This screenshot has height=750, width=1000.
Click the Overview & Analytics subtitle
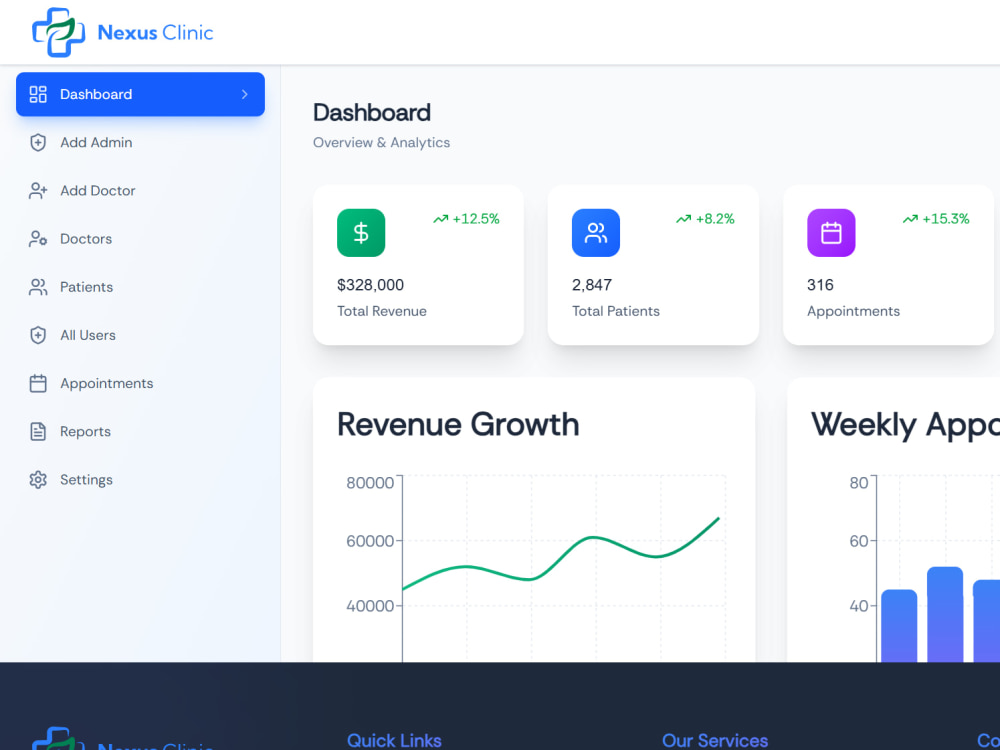[381, 143]
